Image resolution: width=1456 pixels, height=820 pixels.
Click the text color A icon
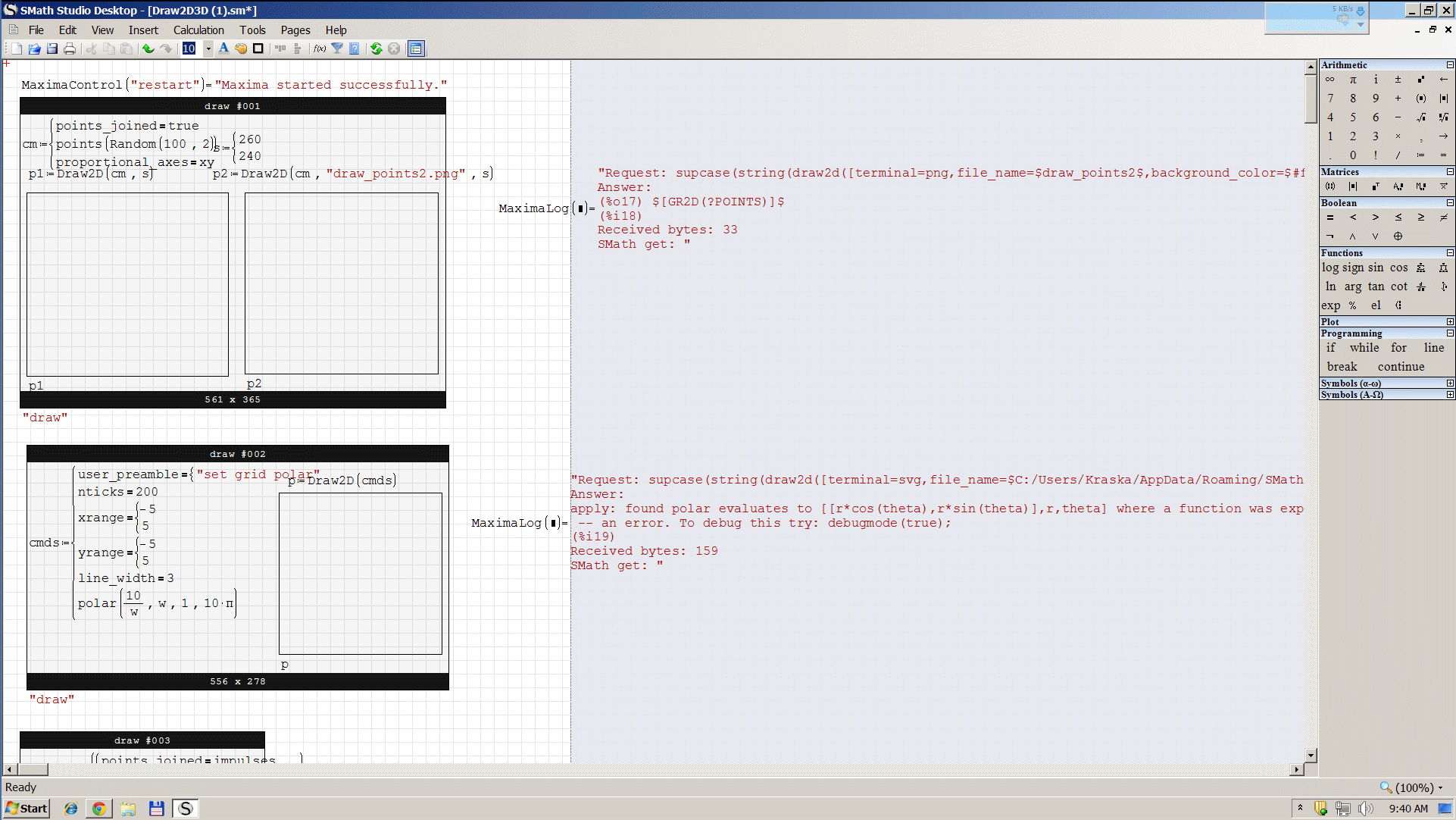click(x=223, y=49)
